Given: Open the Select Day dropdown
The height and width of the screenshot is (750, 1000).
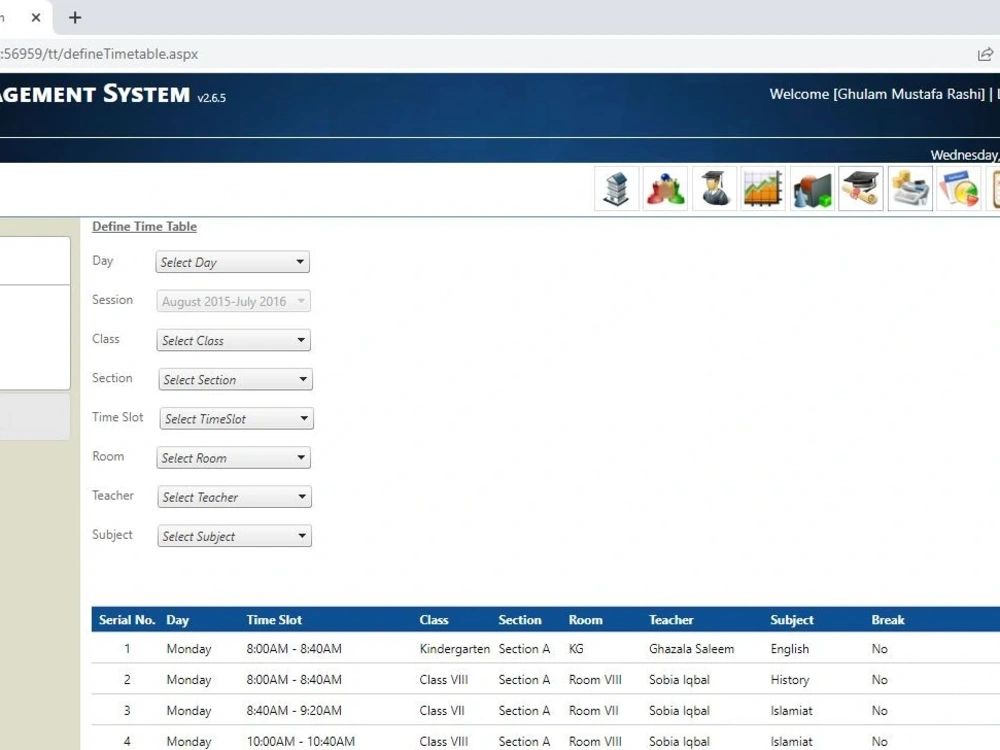Looking at the screenshot, I should click(233, 262).
